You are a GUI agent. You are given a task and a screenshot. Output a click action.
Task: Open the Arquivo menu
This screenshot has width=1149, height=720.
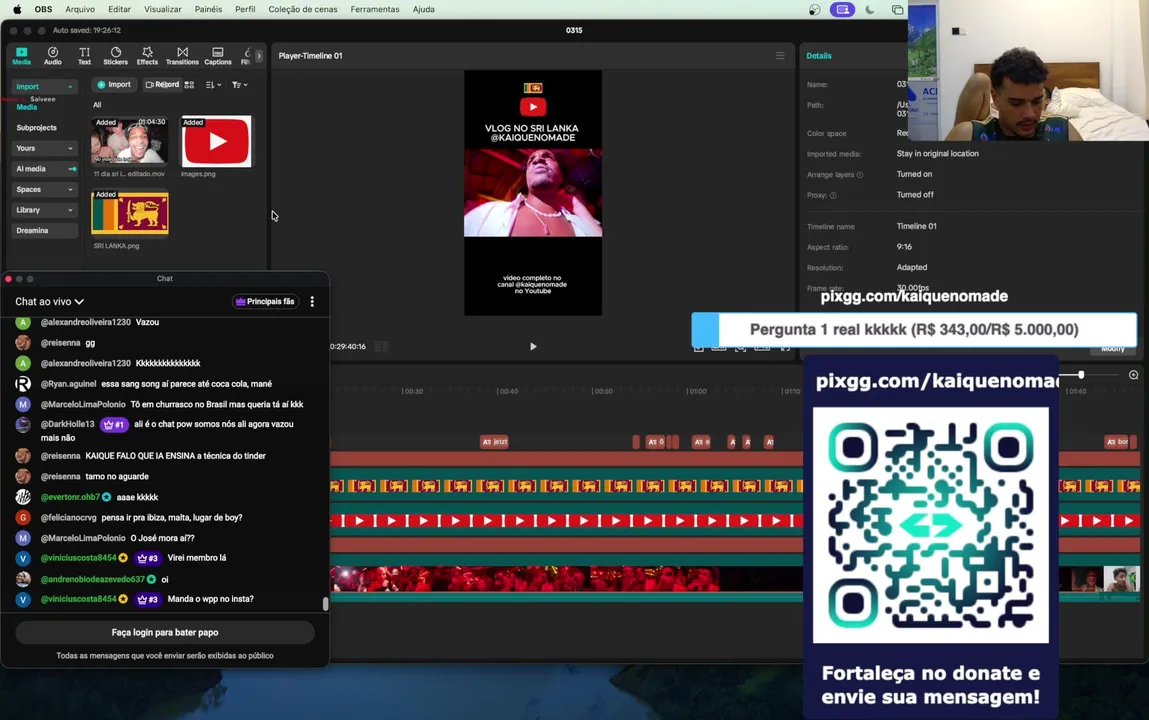click(80, 10)
